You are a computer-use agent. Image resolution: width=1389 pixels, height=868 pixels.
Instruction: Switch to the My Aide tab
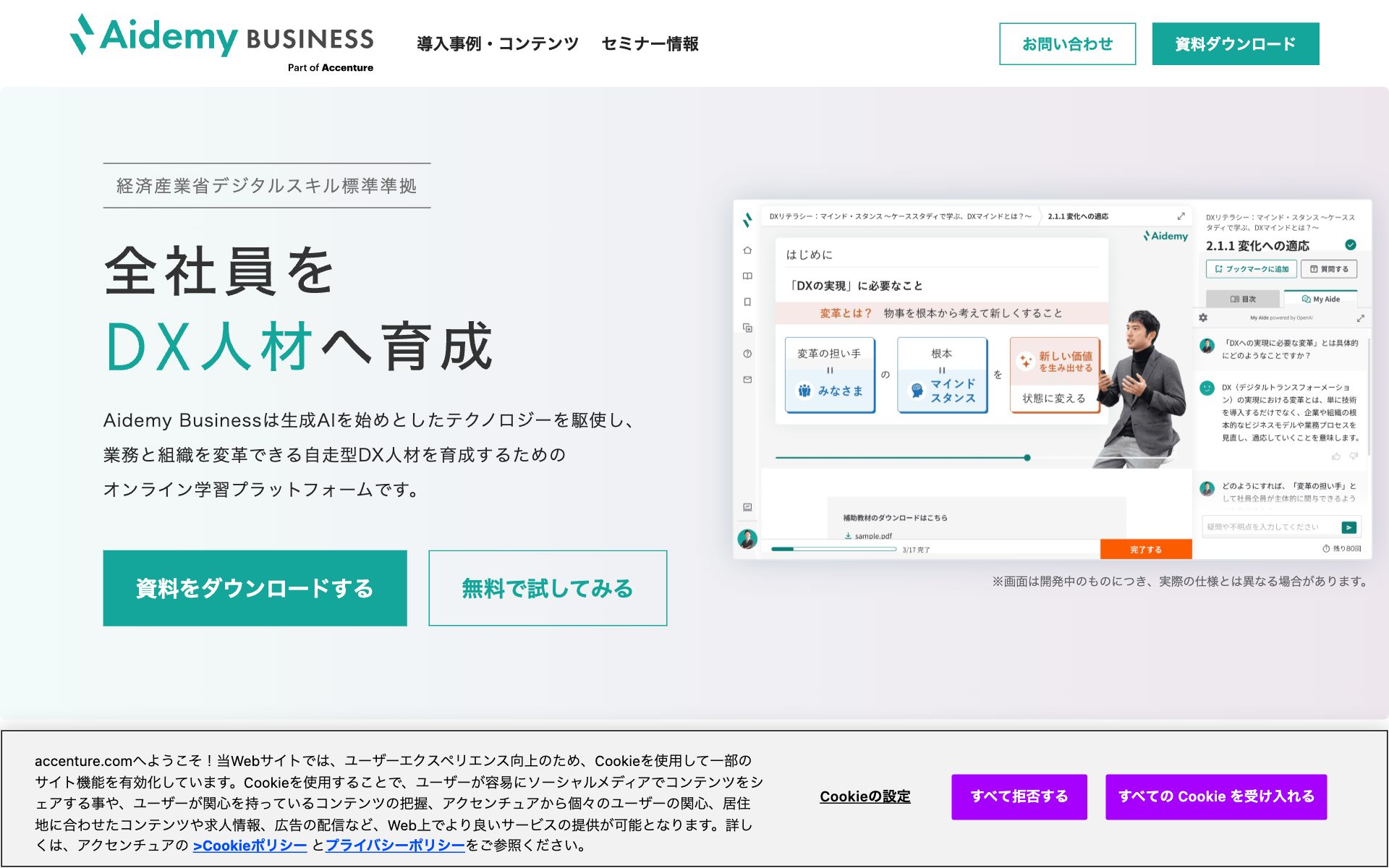coord(1320,299)
